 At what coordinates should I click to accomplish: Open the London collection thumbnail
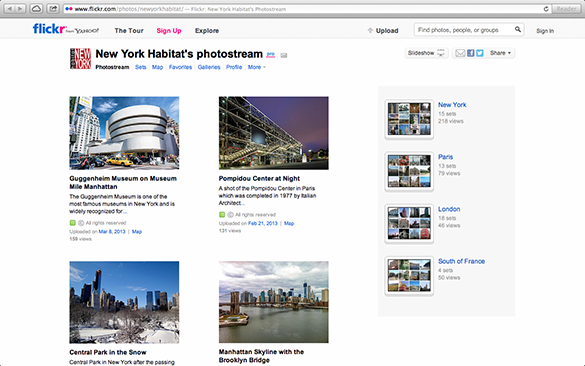tap(409, 224)
